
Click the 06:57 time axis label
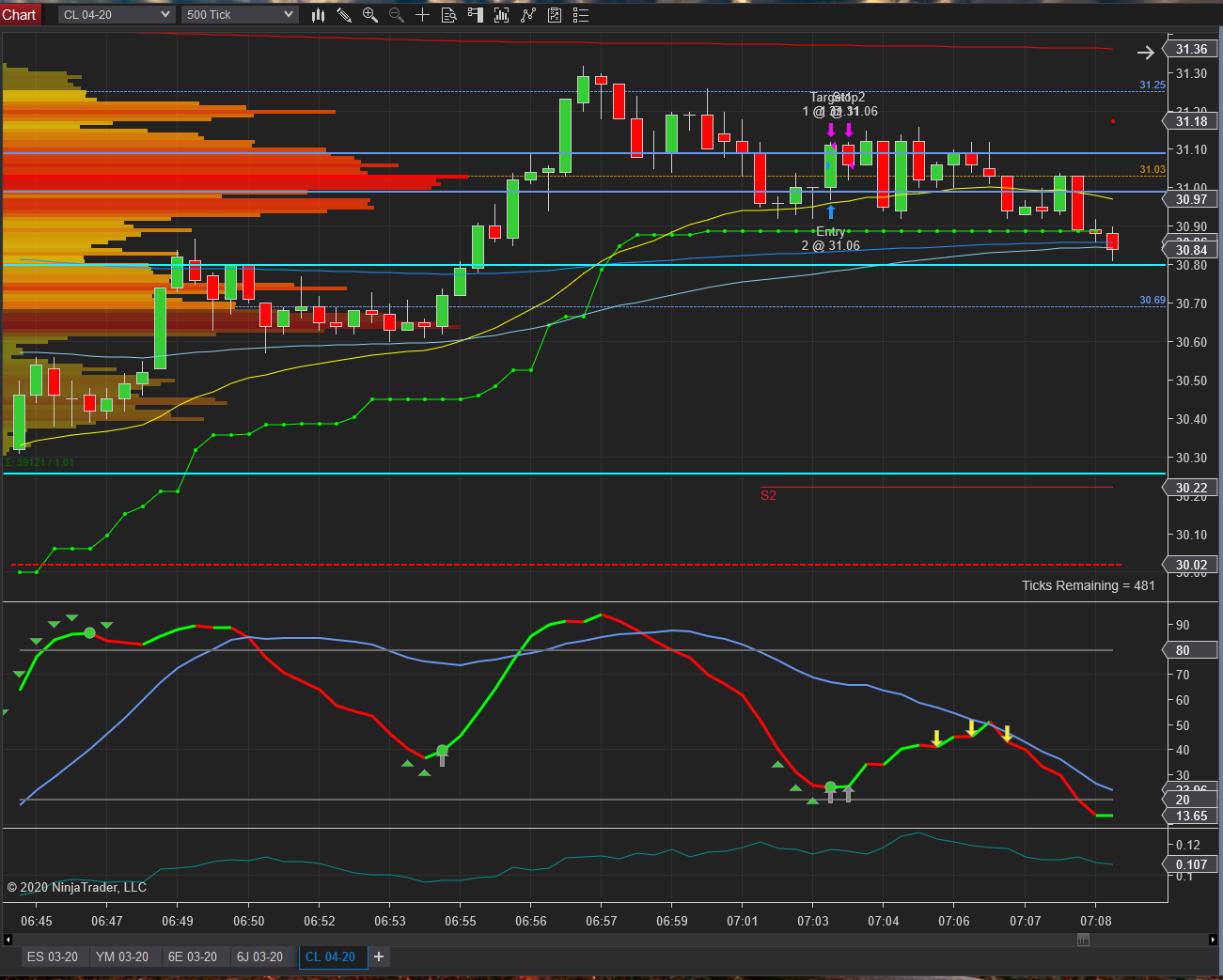click(x=602, y=921)
